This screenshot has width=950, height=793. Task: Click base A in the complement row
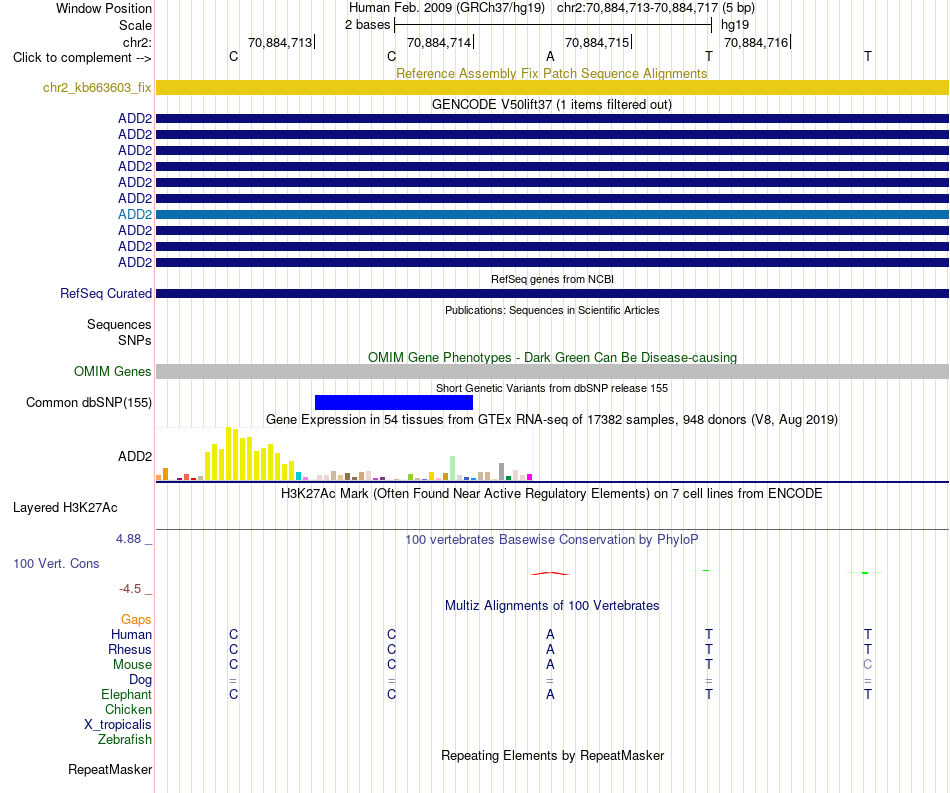[x=550, y=56]
